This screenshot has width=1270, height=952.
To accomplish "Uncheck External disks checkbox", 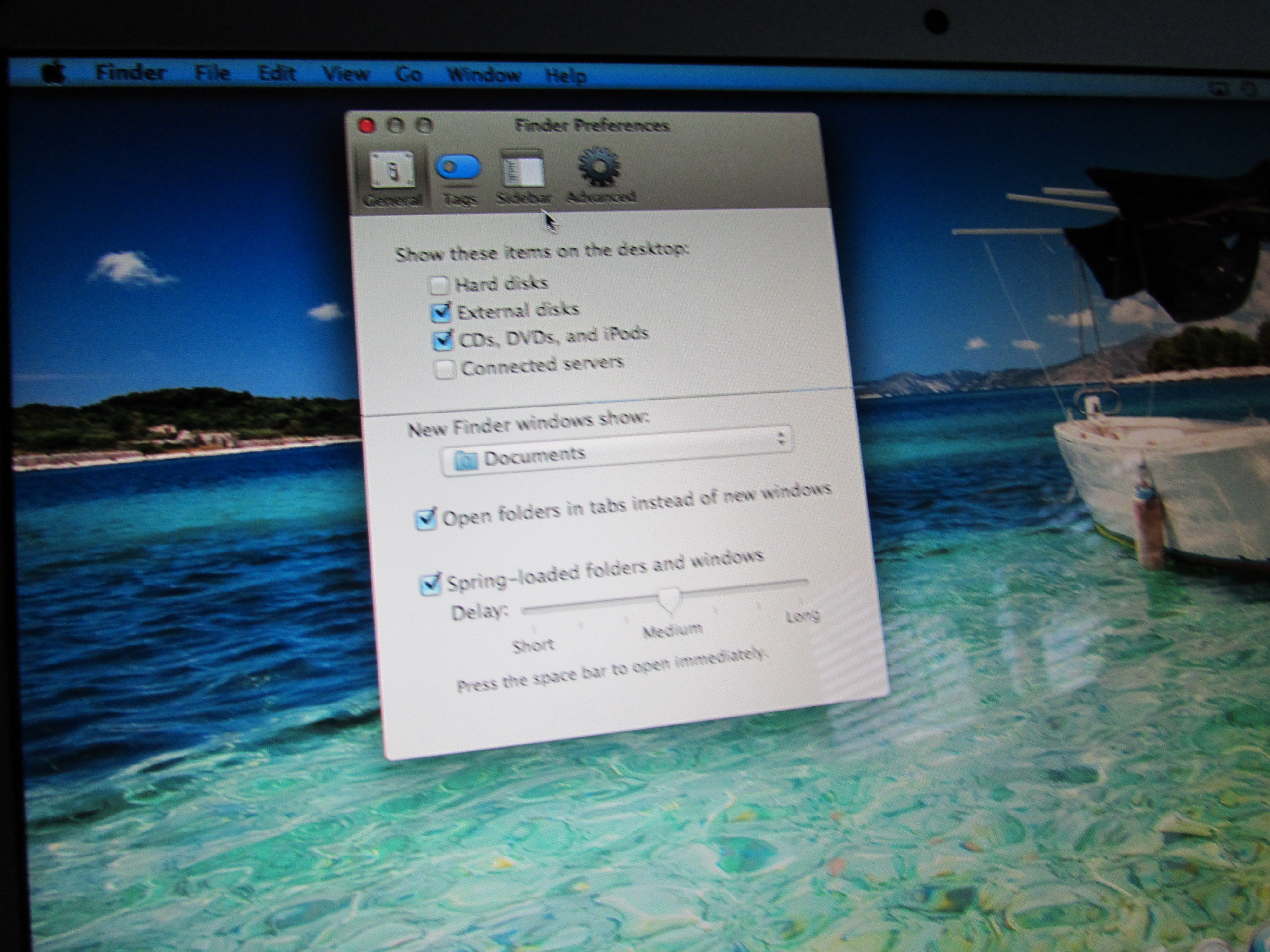I will coord(441,312).
